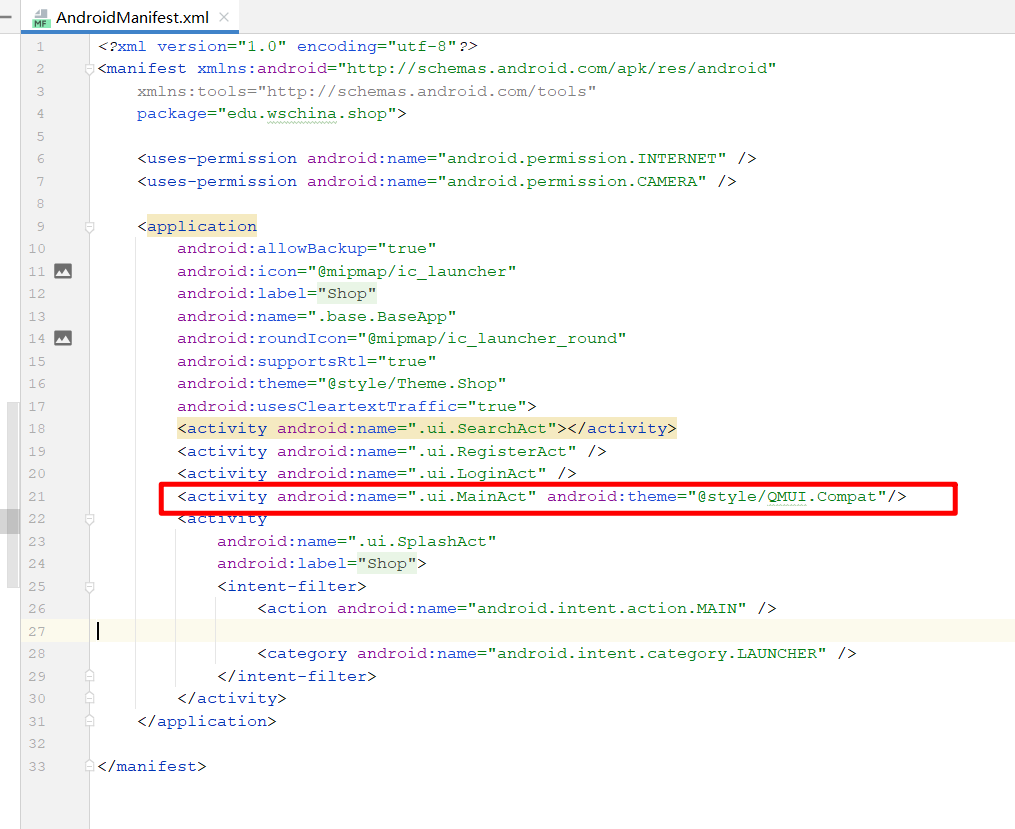Click "Shop" label value on line 12

click(x=347, y=294)
